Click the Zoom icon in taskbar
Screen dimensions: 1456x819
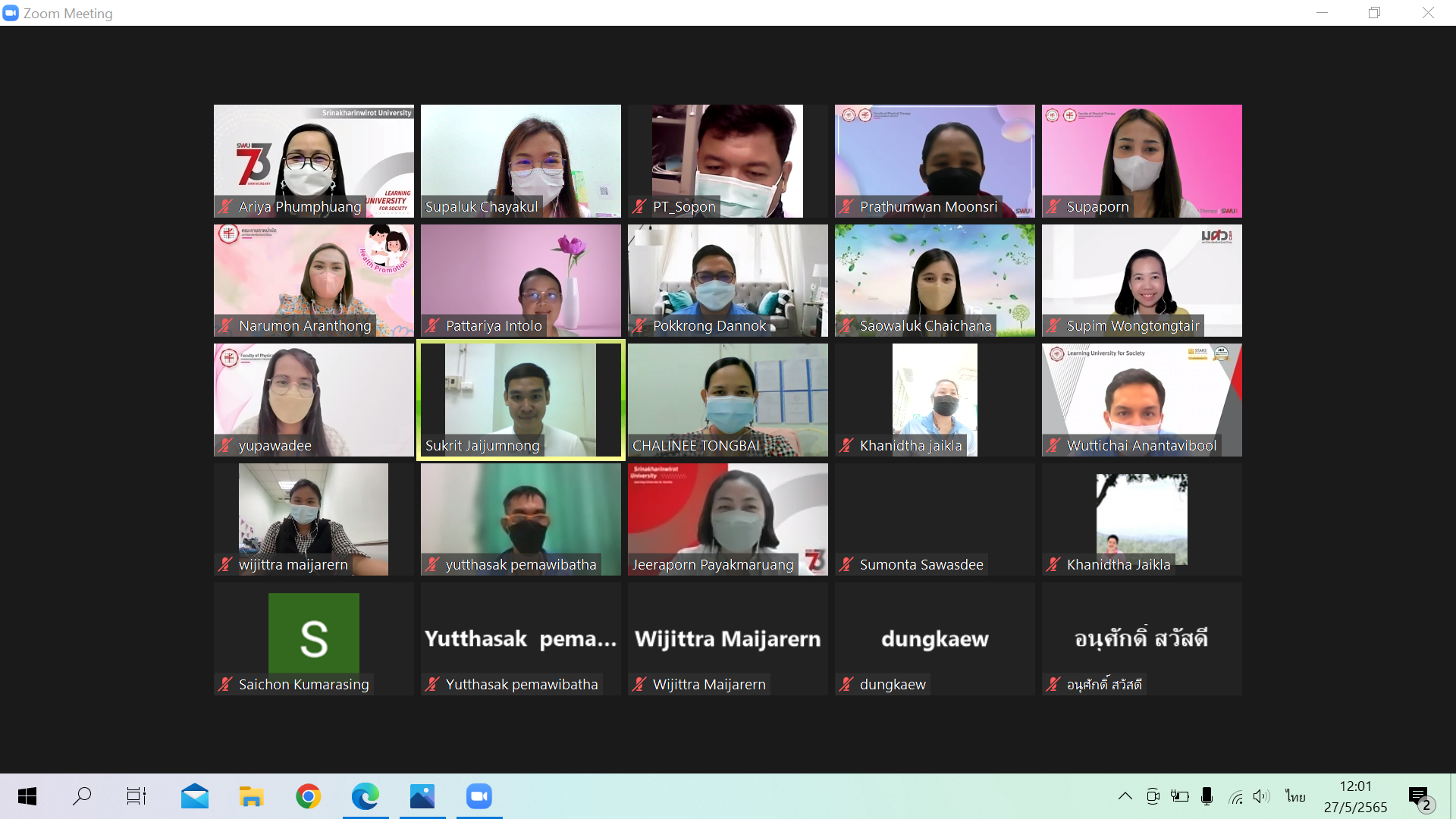click(479, 796)
